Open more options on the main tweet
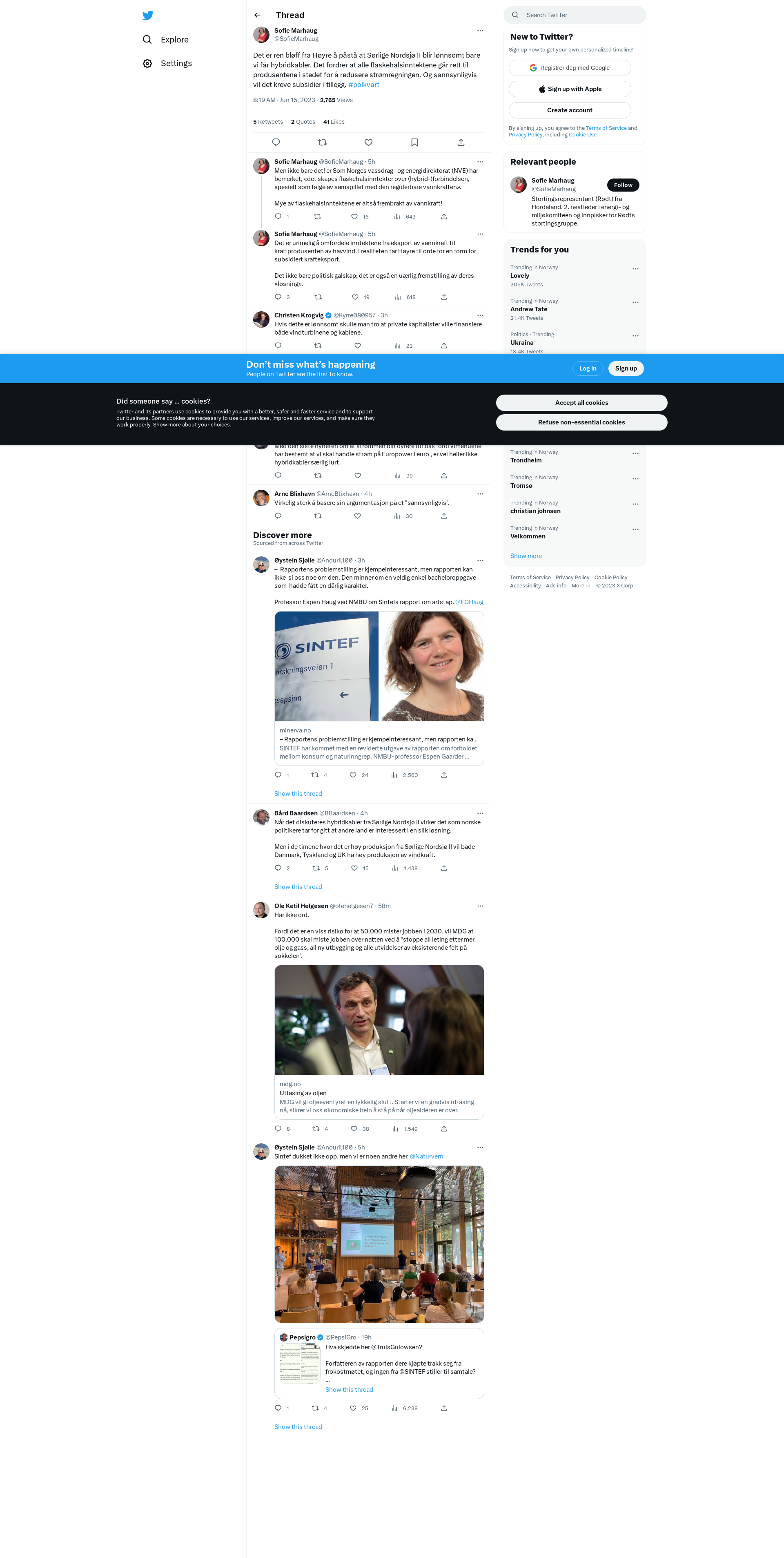The image size is (784, 1558). (480, 30)
